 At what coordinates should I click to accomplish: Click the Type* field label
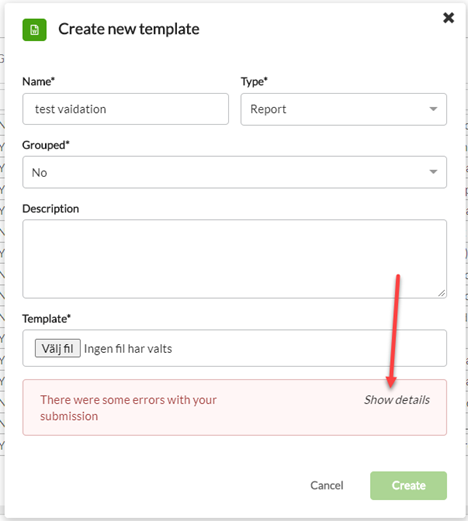[254, 81]
